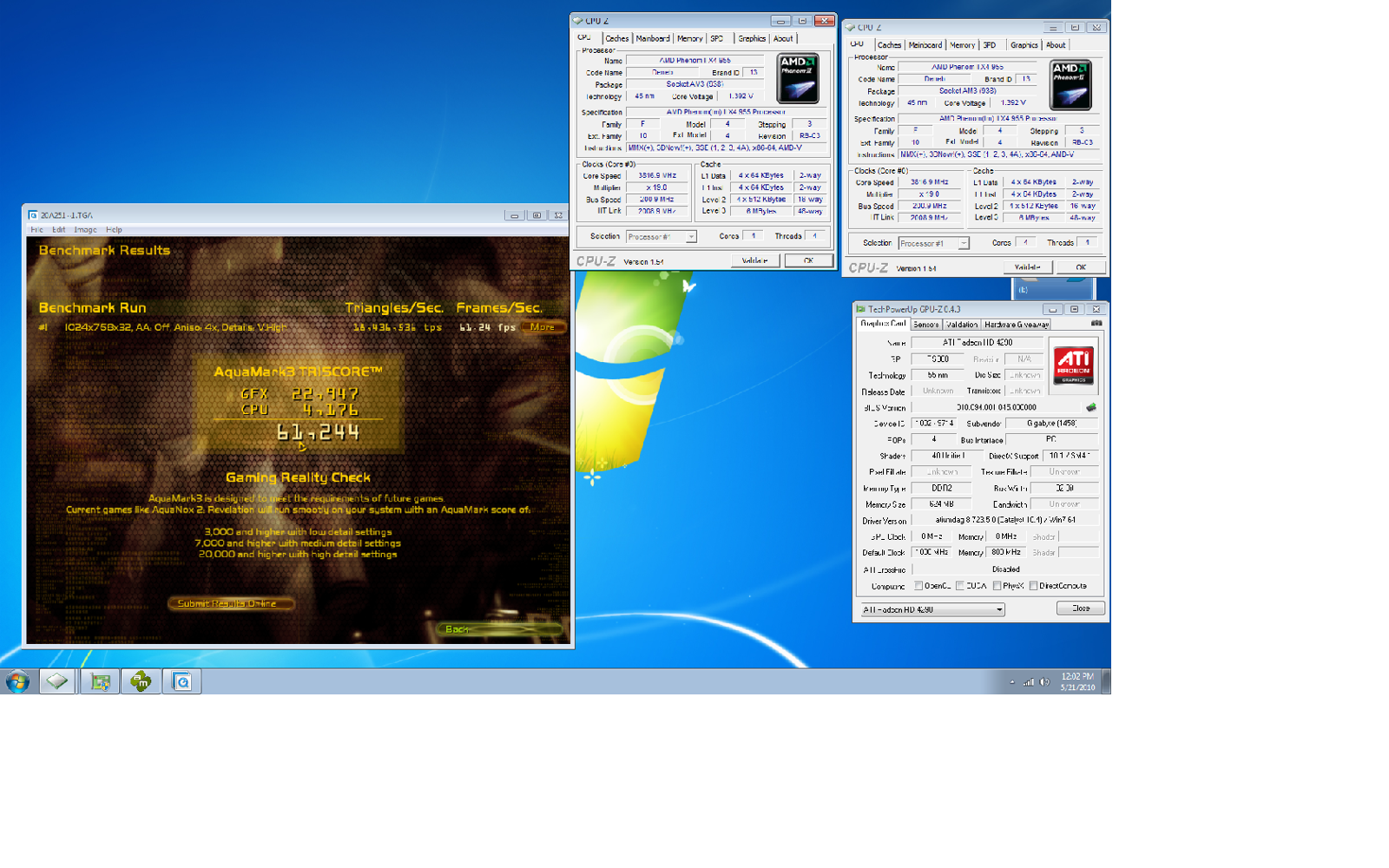The width and height of the screenshot is (1389, 868).
Task: Open the ATI Radeon HD 4290 card dropdown
Action: (932, 609)
